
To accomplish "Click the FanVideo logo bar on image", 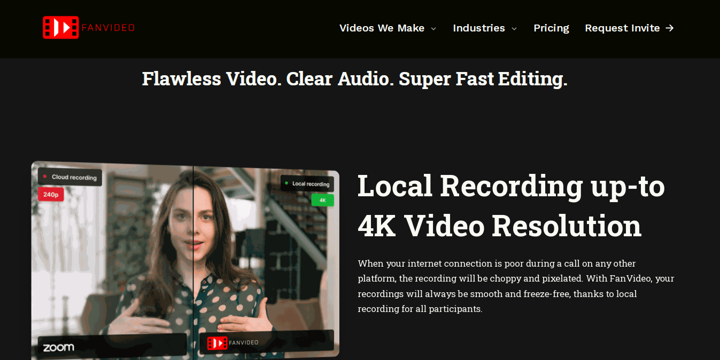I will tap(267, 342).
